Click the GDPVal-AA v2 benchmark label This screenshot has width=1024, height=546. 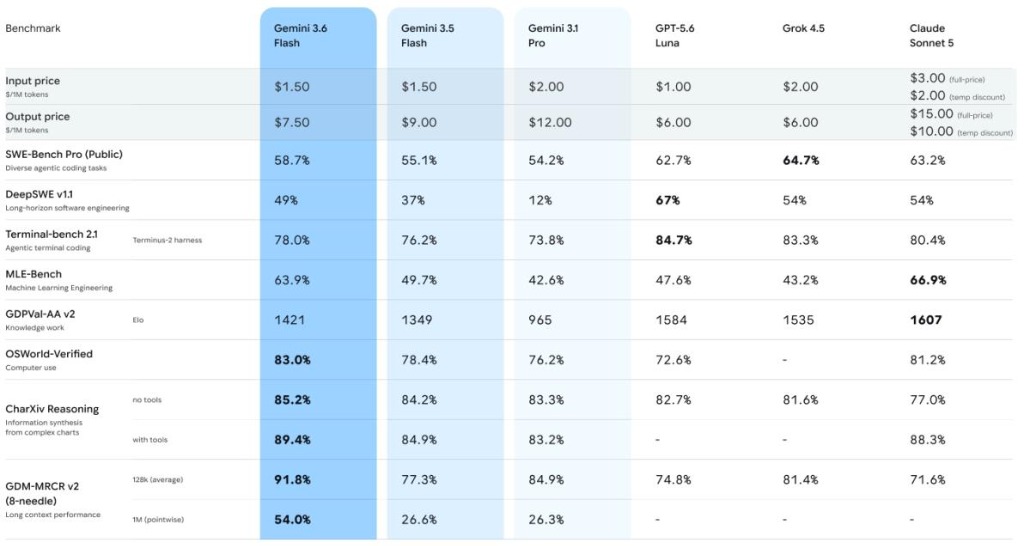(x=40, y=313)
